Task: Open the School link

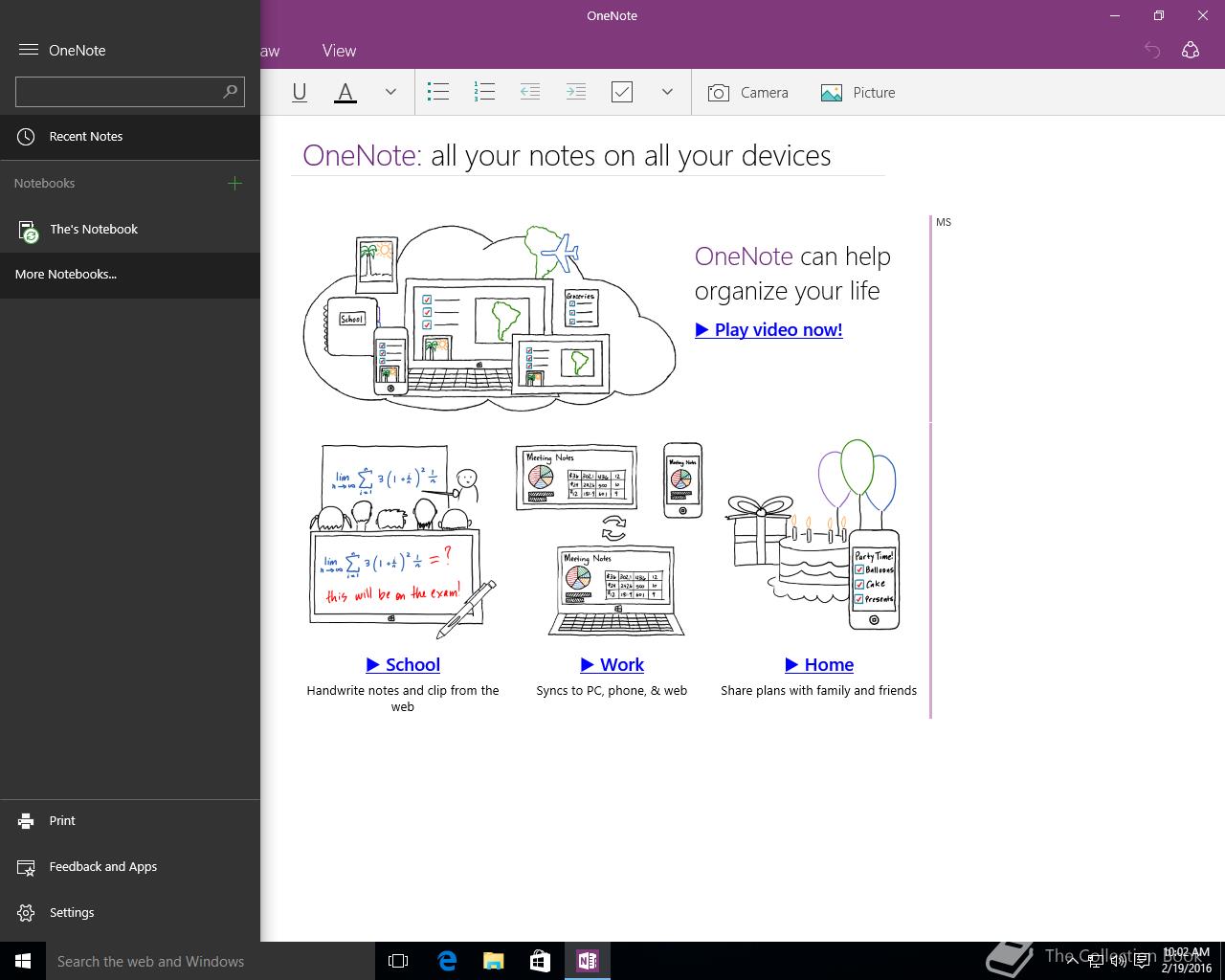Action: (x=403, y=664)
